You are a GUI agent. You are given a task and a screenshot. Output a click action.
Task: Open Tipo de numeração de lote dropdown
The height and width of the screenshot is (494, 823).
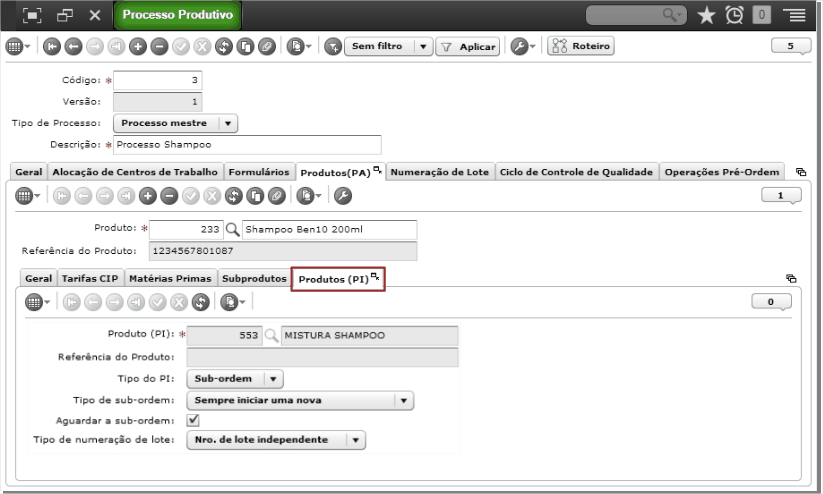click(x=276, y=440)
